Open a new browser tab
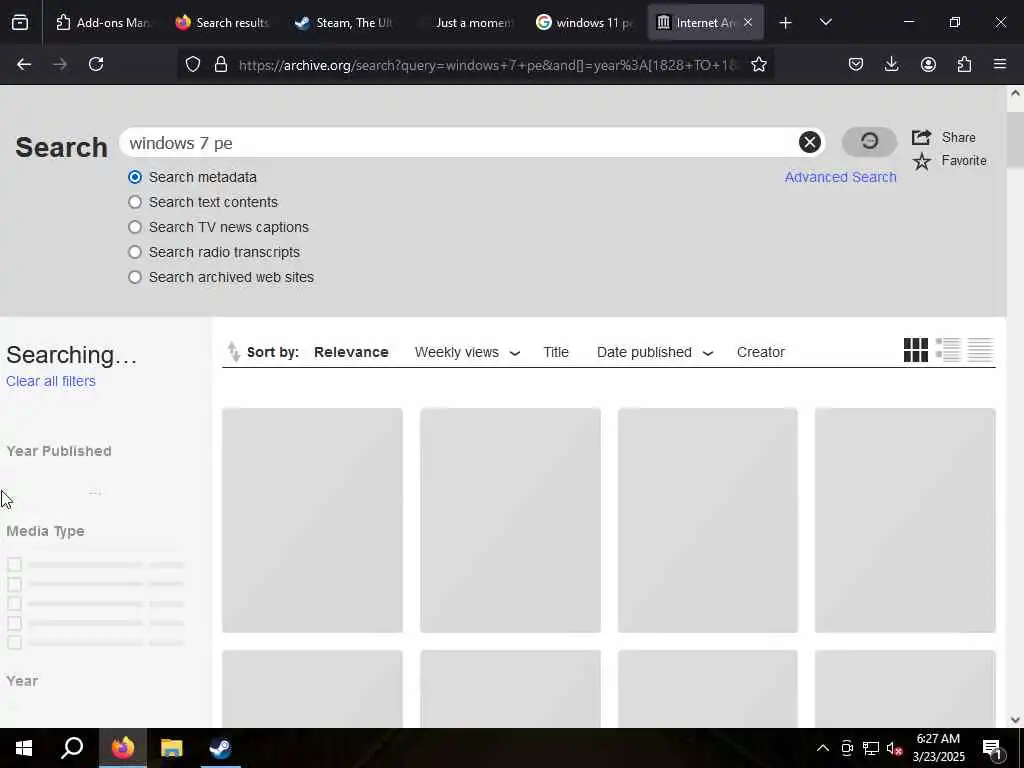The width and height of the screenshot is (1024, 768). [786, 23]
